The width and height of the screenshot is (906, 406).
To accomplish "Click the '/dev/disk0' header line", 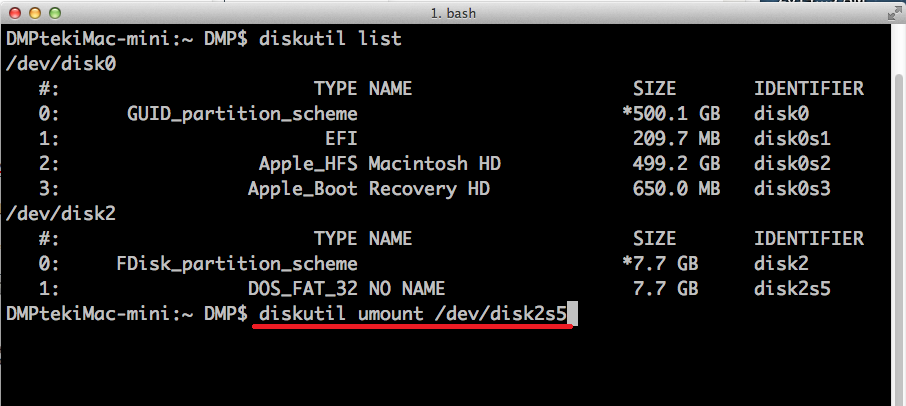I will pyautogui.click(x=61, y=64).
